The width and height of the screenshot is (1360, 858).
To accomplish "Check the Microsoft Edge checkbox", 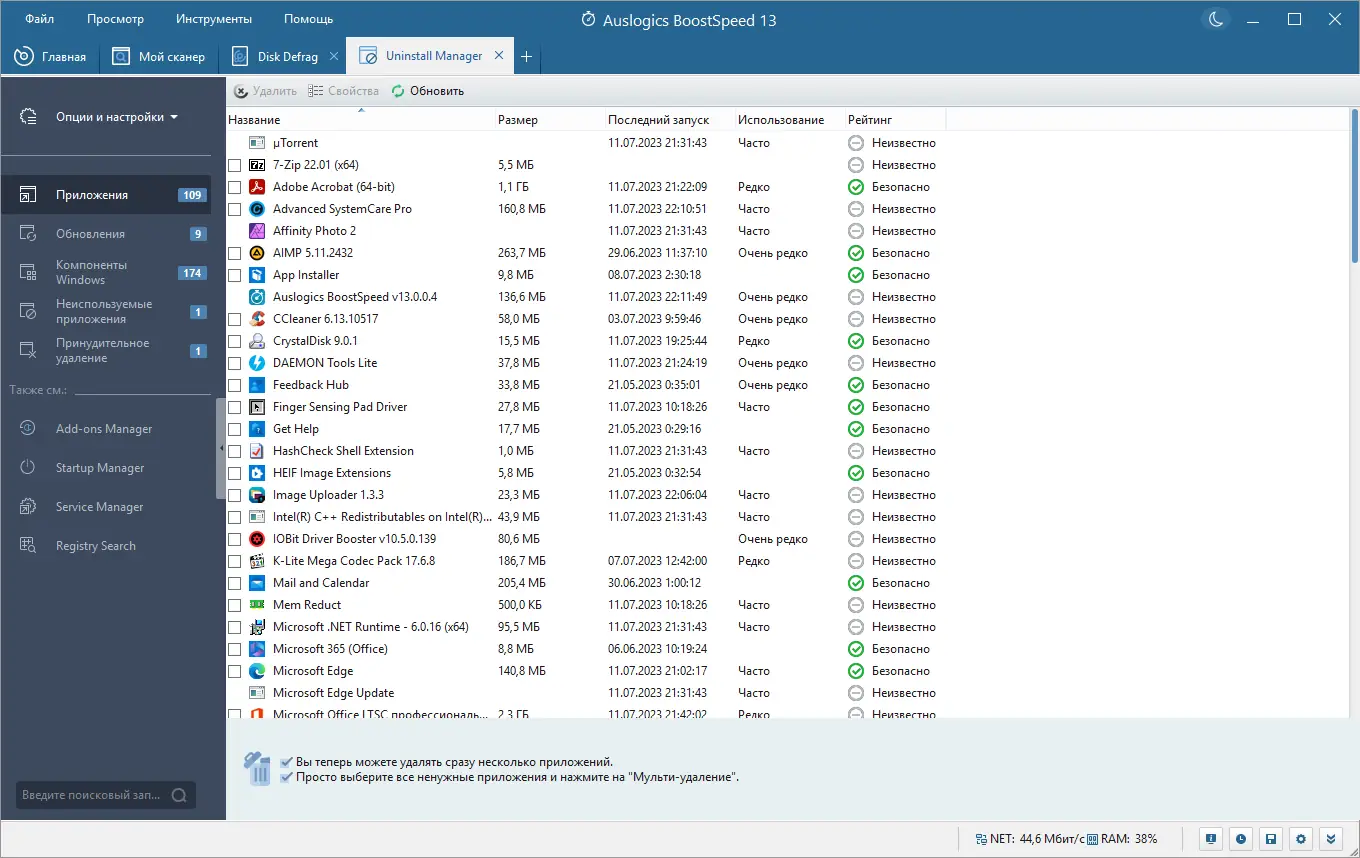I will tap(235, 671).
